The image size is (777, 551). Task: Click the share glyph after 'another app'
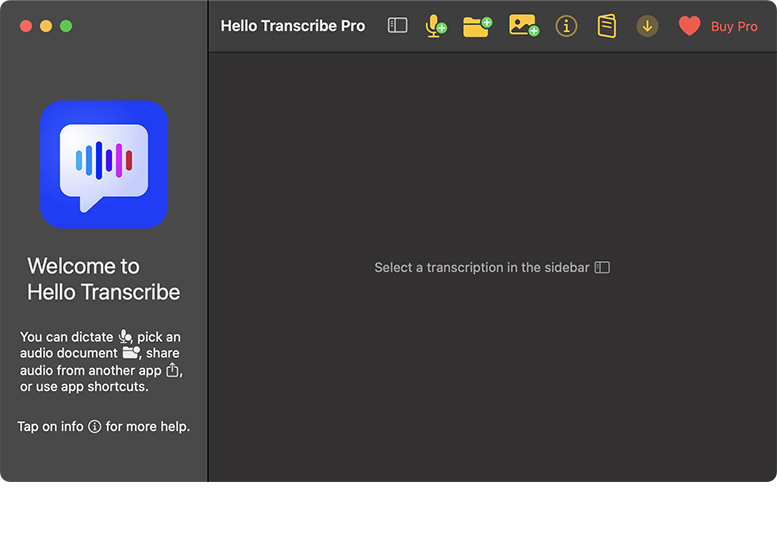point(172,370)
